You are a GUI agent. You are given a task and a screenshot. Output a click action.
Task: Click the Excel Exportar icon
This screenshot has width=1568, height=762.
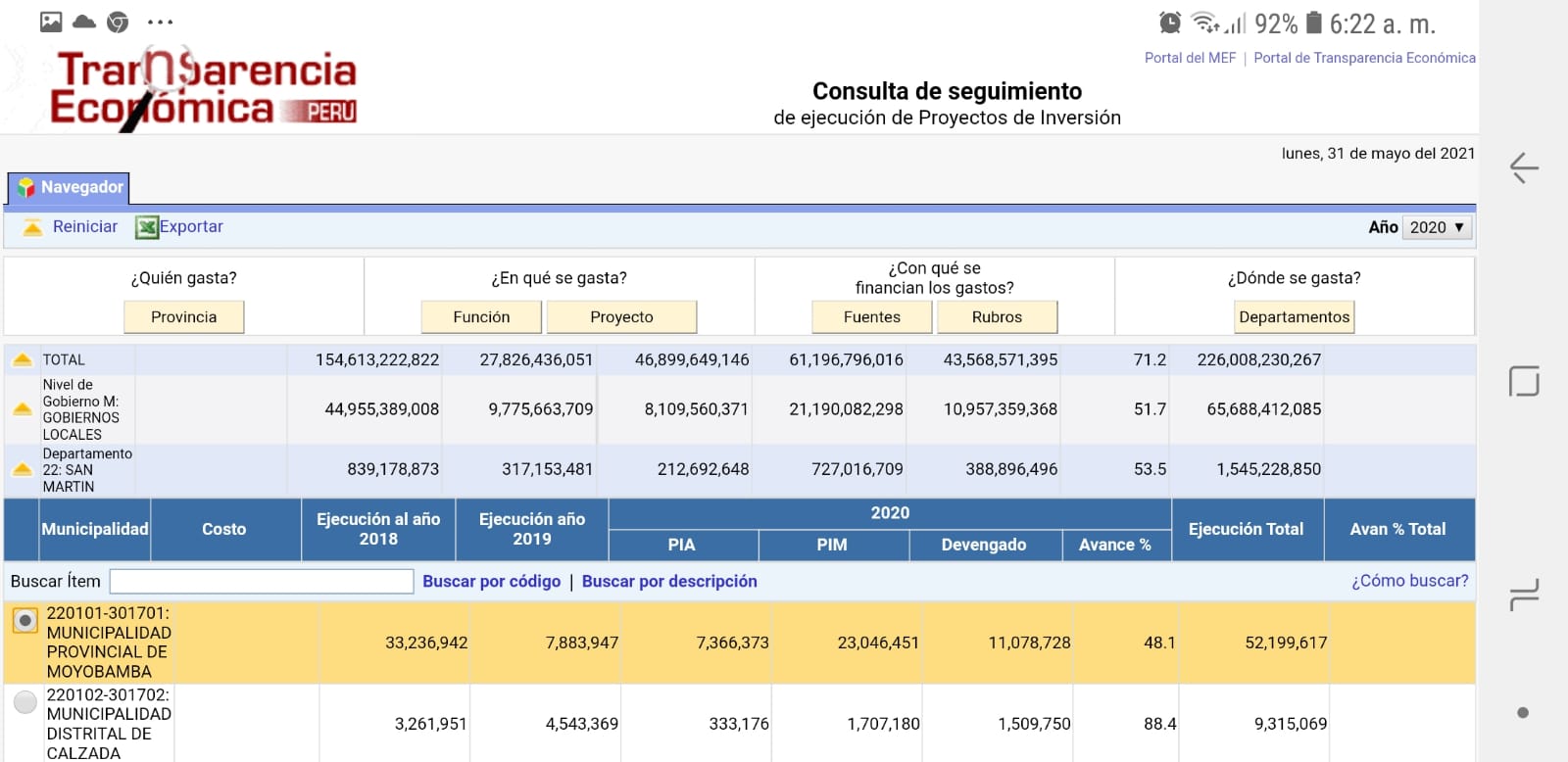pos(147,227)
